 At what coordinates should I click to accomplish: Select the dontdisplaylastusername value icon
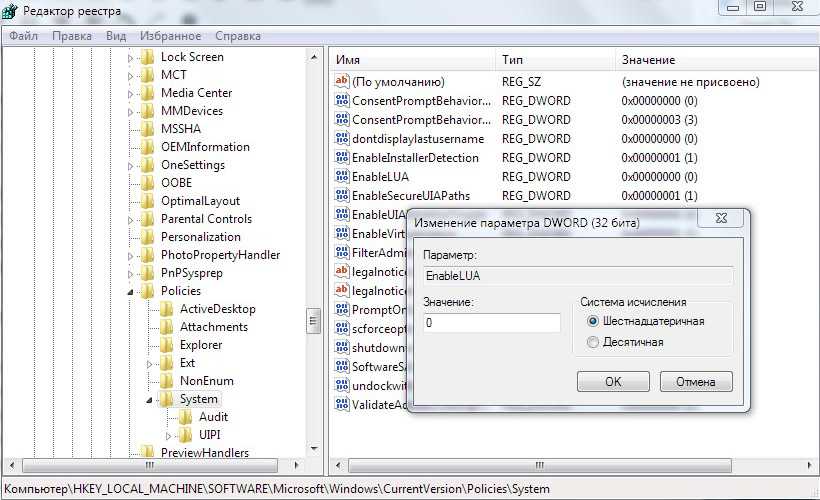click(341, 139)
